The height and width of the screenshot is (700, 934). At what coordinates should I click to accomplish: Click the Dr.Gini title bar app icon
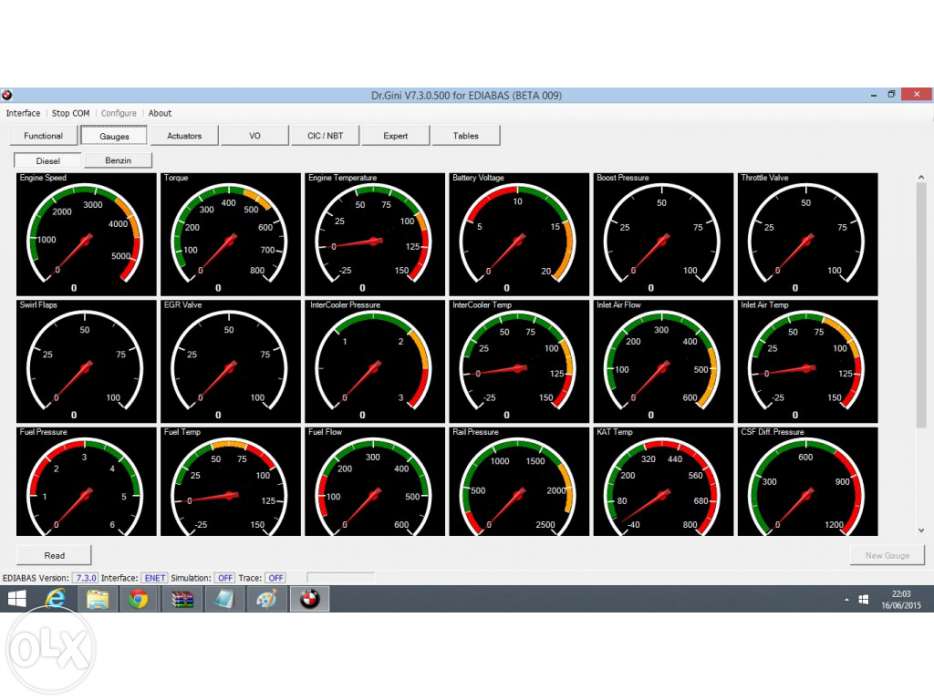(7, 95)
